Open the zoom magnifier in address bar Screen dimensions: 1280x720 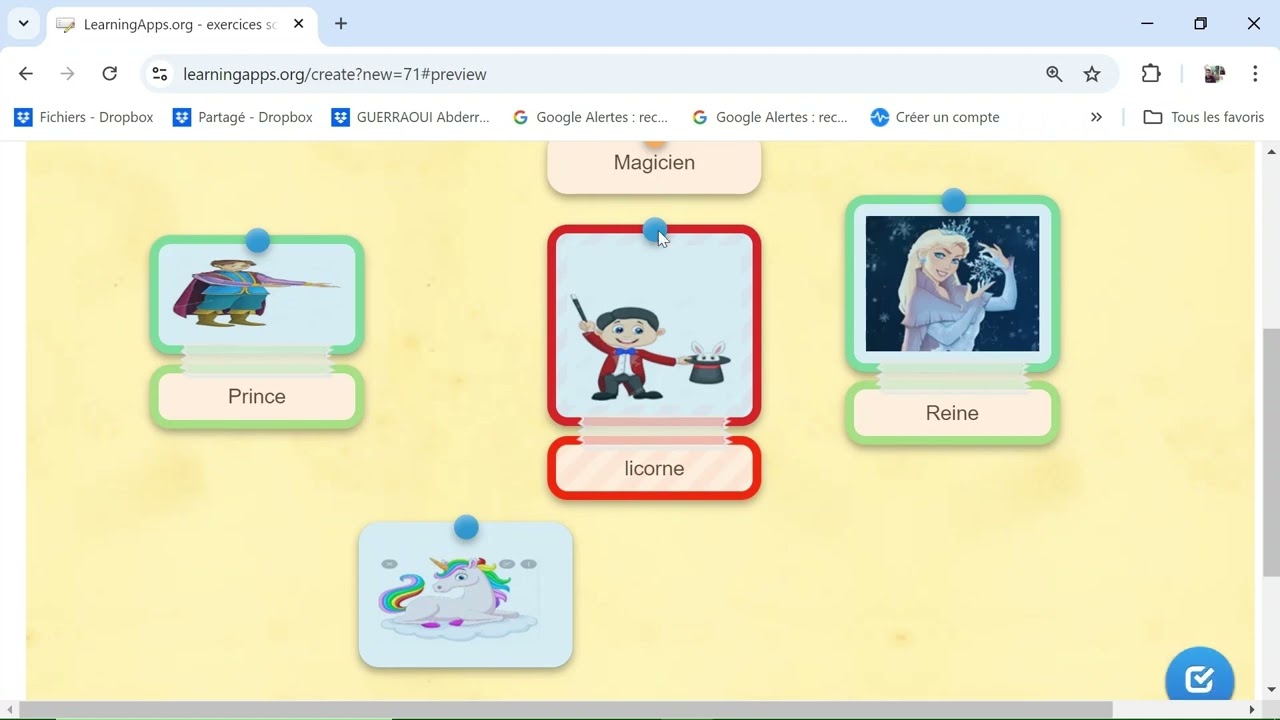[1054, 74]
